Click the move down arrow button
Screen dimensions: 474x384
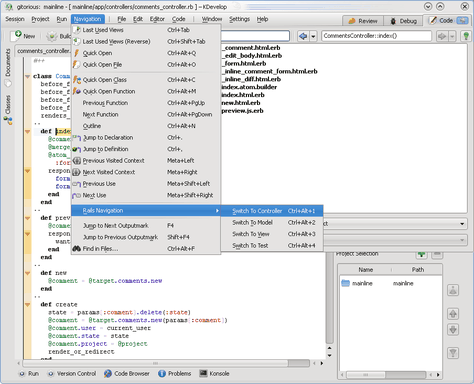click(453, 330)
